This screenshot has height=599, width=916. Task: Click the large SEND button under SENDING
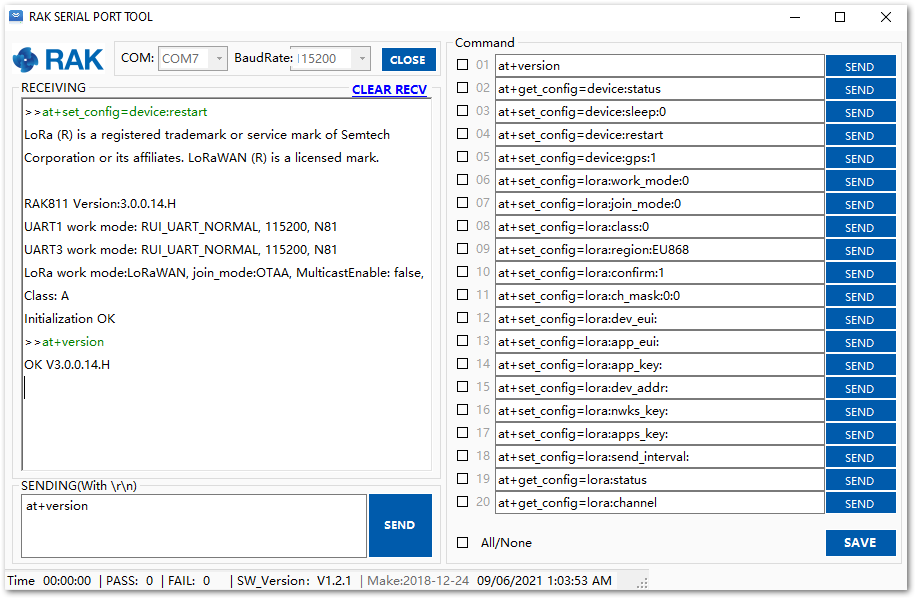(x=400, y=525)
